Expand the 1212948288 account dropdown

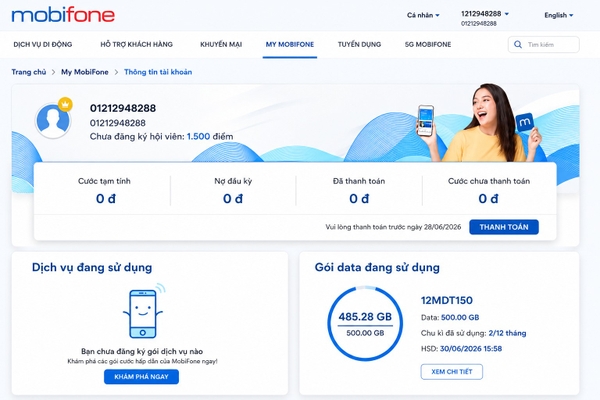coord(484,14)
